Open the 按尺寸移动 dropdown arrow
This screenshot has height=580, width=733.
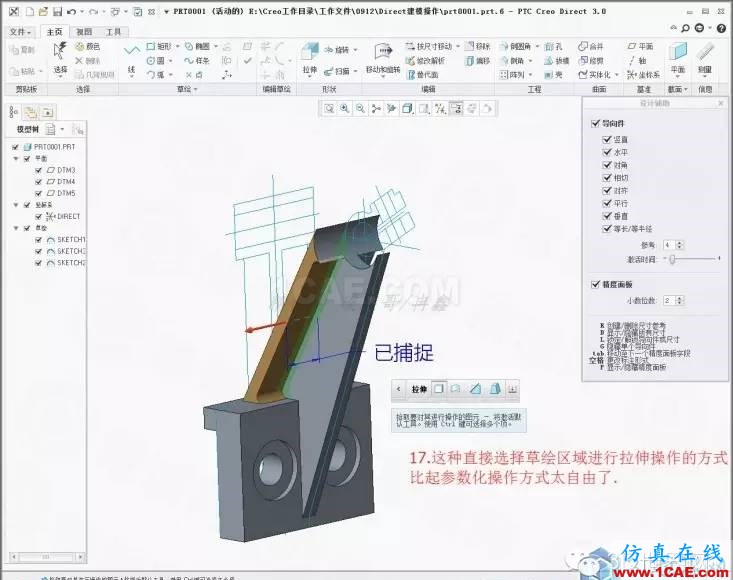coord(458,46)
